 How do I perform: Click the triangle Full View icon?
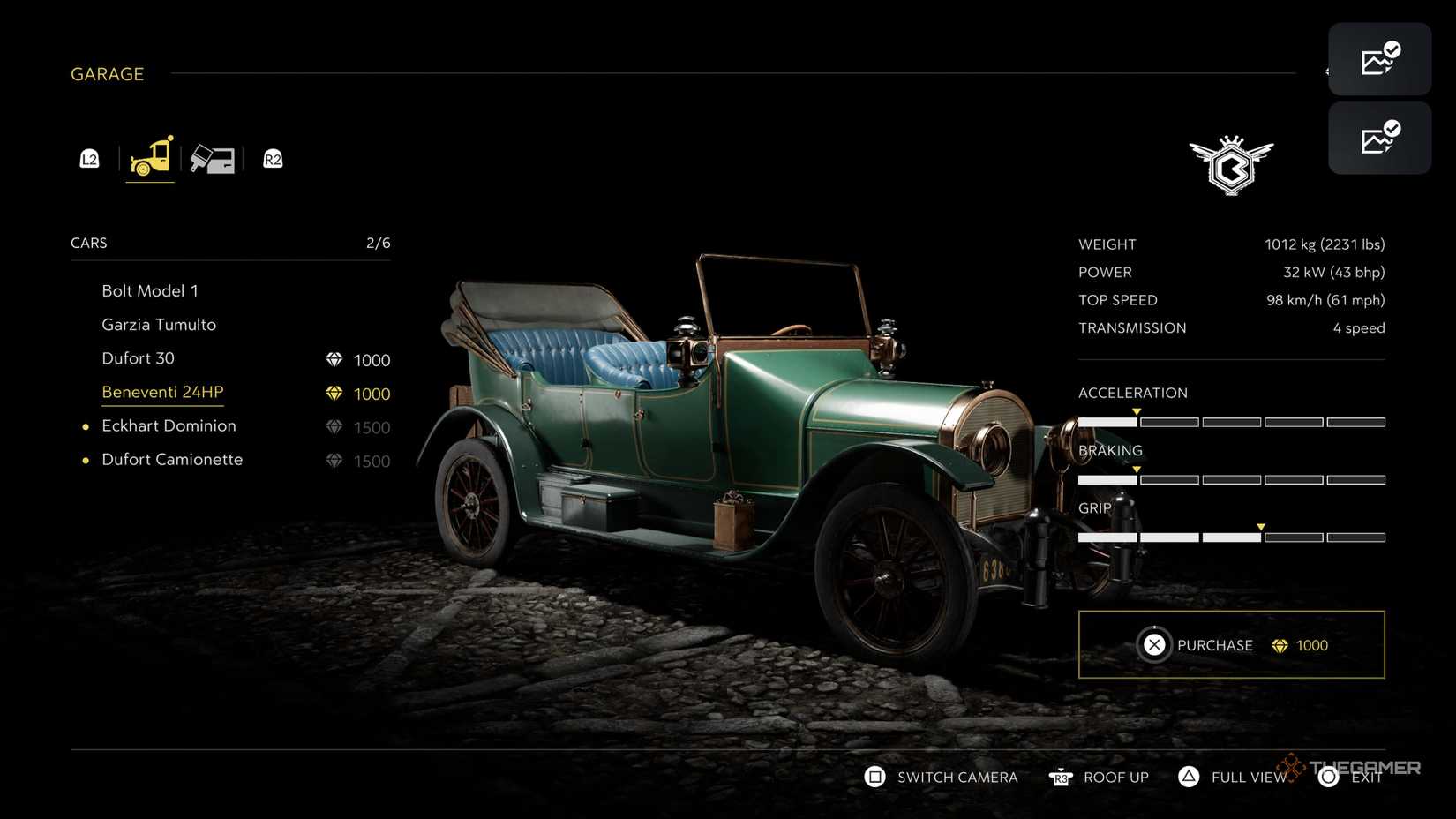tap(1189, 777)
